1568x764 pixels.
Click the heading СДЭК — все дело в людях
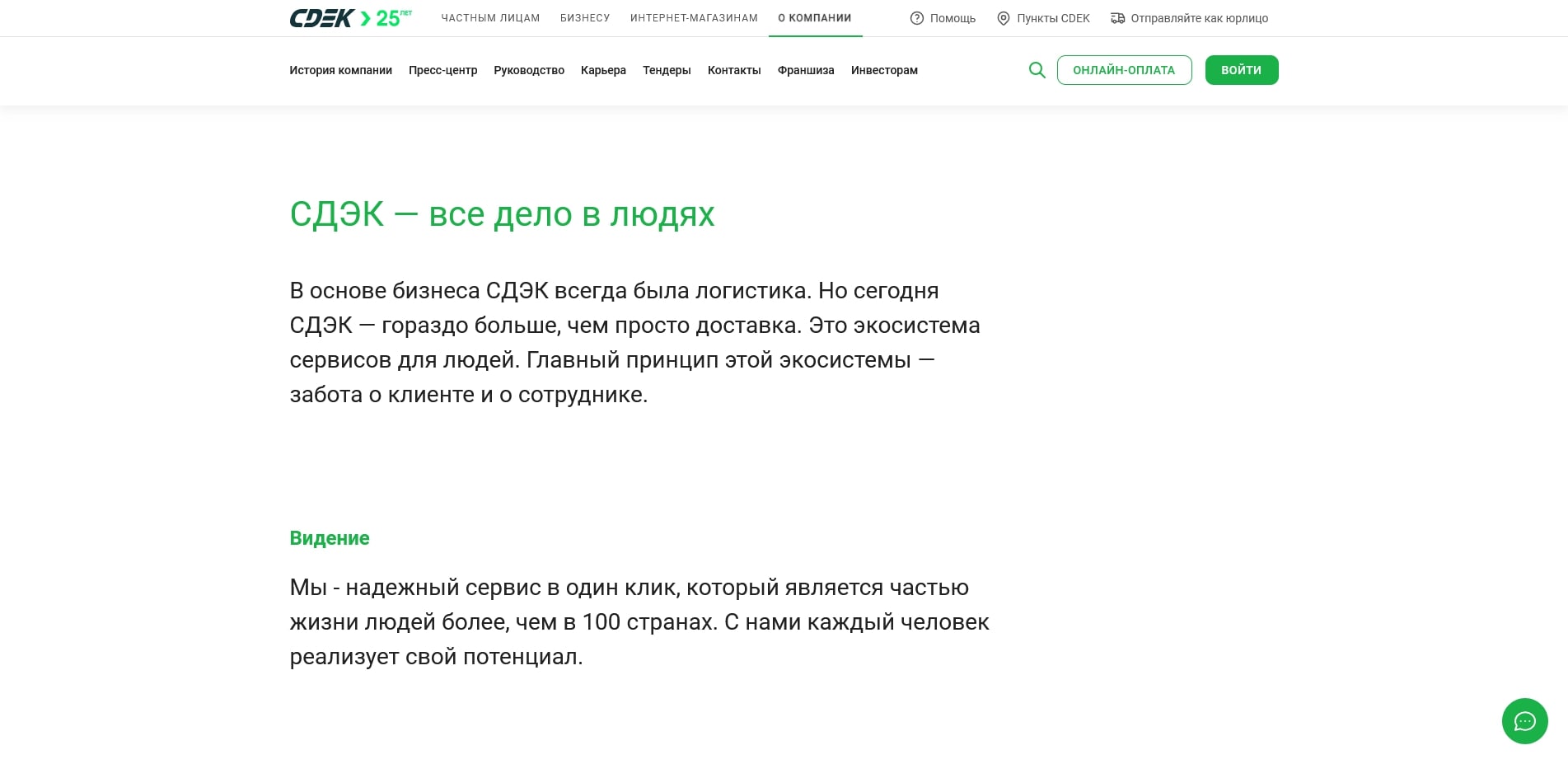click(502, 214)
